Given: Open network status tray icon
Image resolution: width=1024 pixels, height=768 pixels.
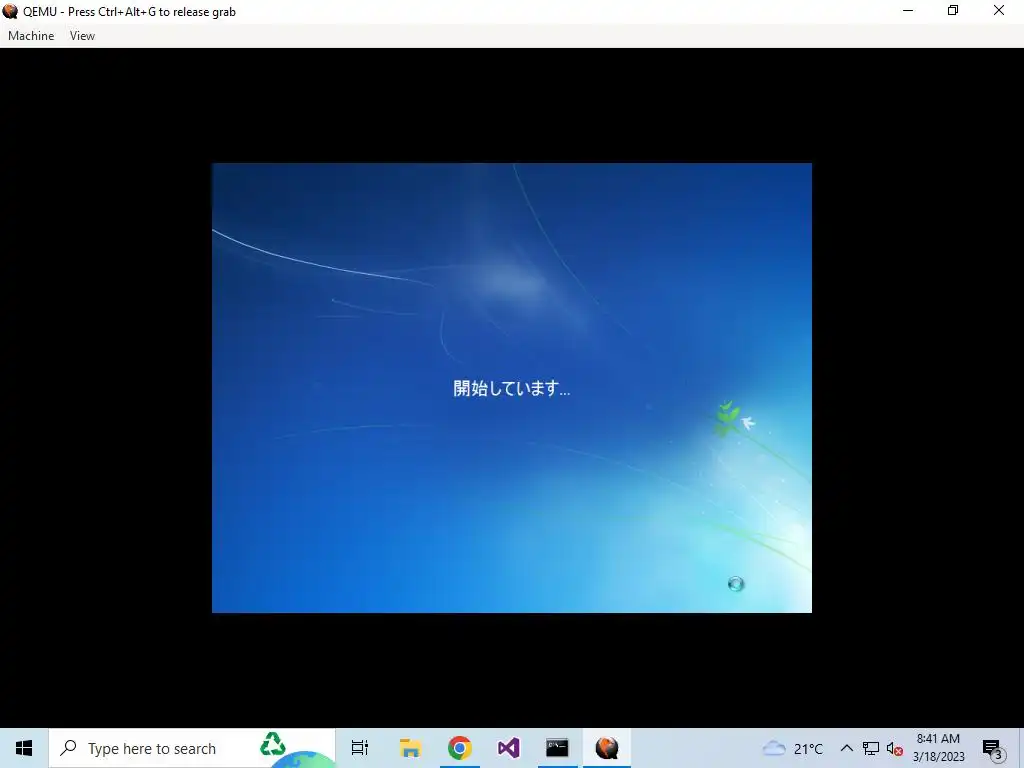Looking at the screenshot, I should pyautogui.click(x=871, y=748).
